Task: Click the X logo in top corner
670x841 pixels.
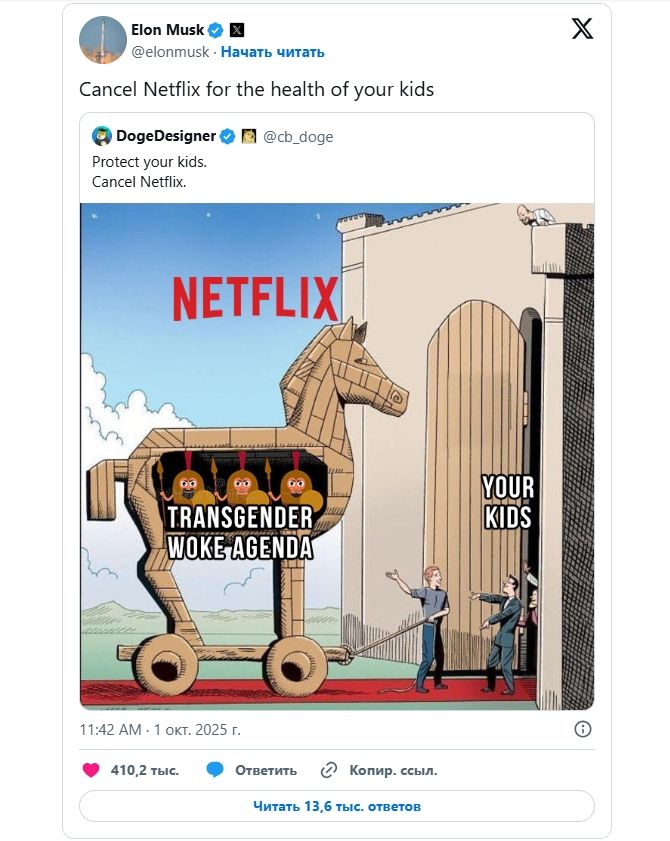Action: tap(582, 28)
